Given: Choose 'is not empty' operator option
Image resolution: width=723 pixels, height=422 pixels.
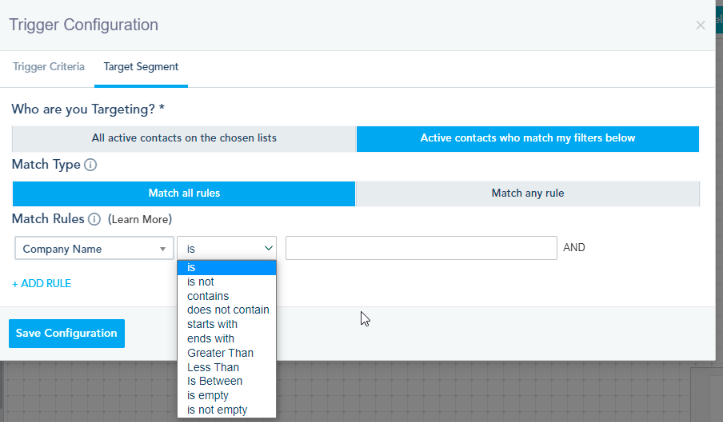Looking at the screenshot, I should pyautogui.click(x=217, y=410).
